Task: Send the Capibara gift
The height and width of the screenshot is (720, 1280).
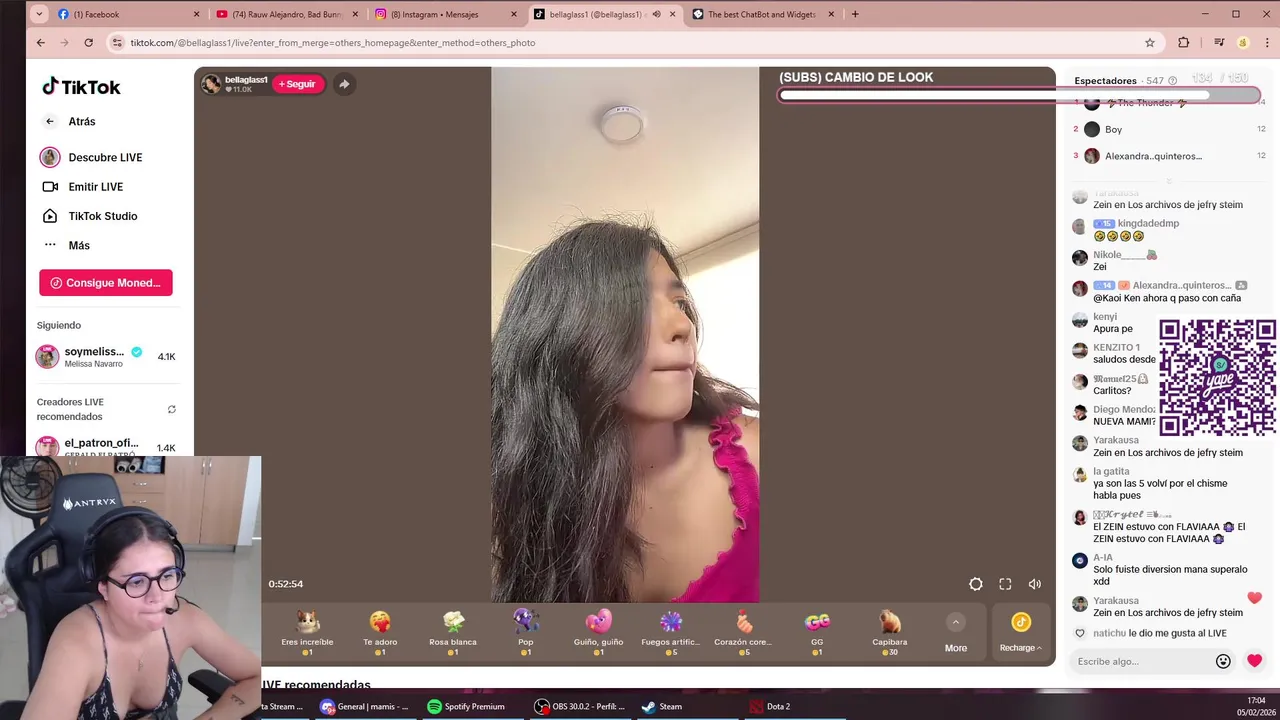Action: point(889,632)
